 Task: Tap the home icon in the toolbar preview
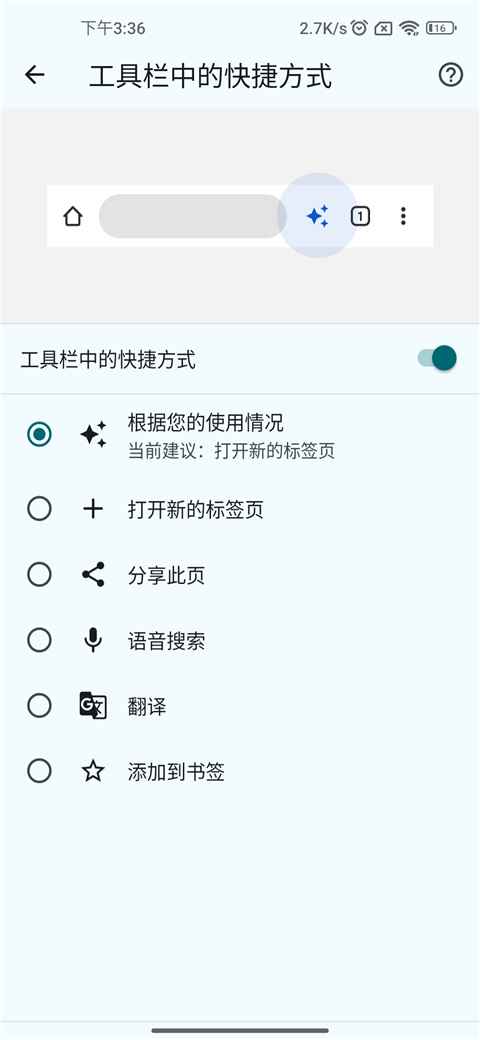point(72,216)
